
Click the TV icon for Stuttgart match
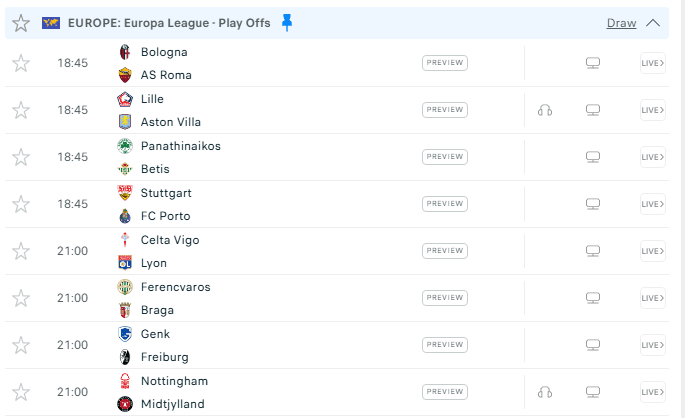(593, 204)
